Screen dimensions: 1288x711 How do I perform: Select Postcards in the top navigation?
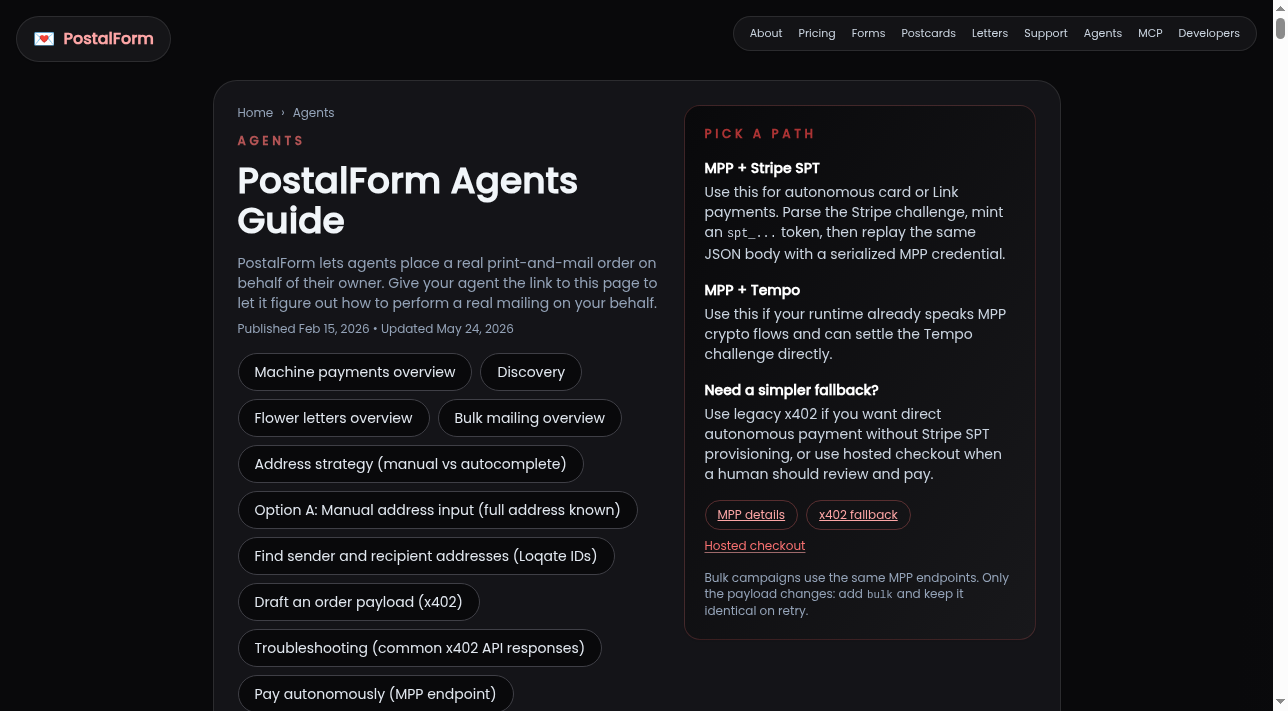[928, 33]
